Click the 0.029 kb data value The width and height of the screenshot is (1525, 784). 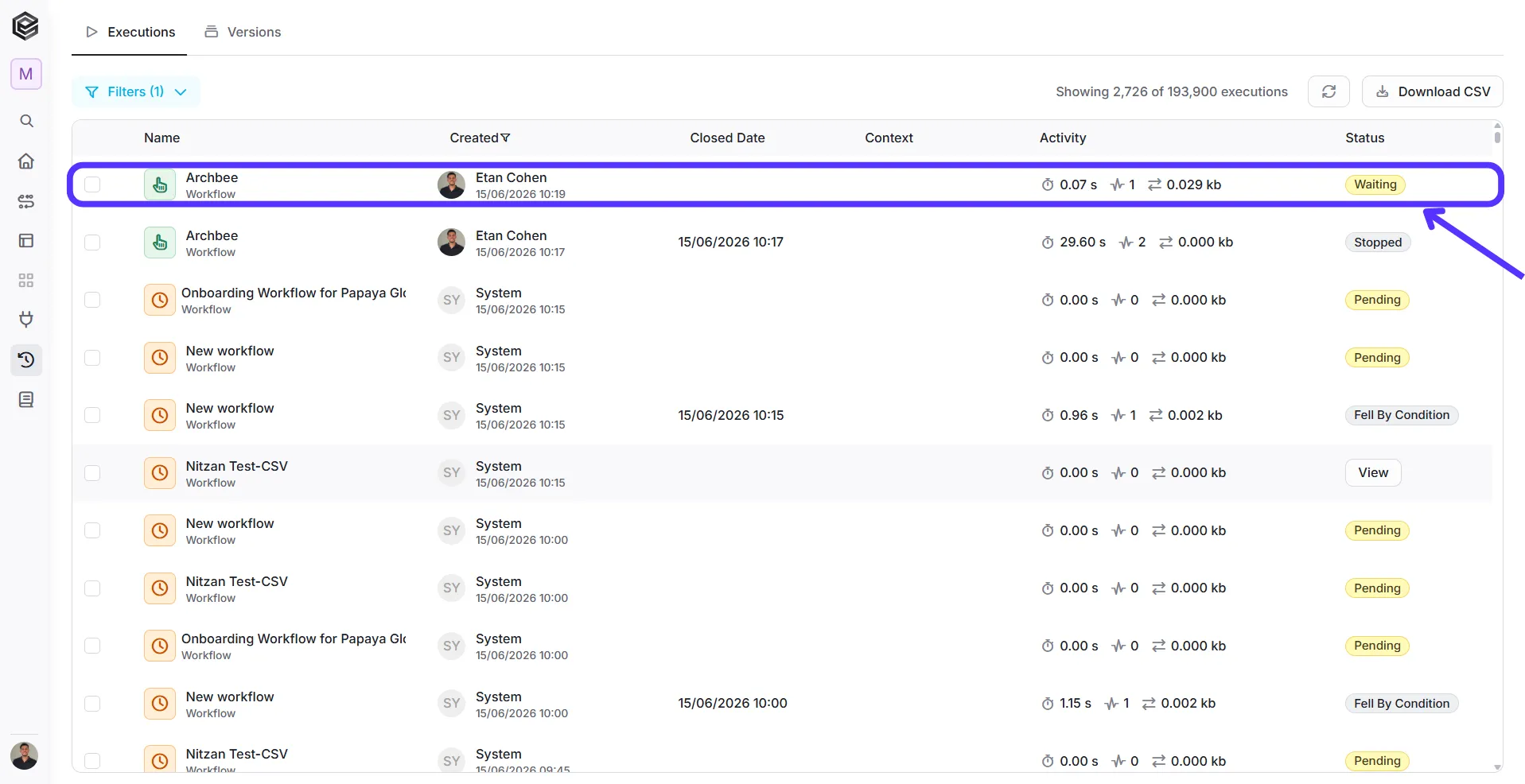(1193, 184)
